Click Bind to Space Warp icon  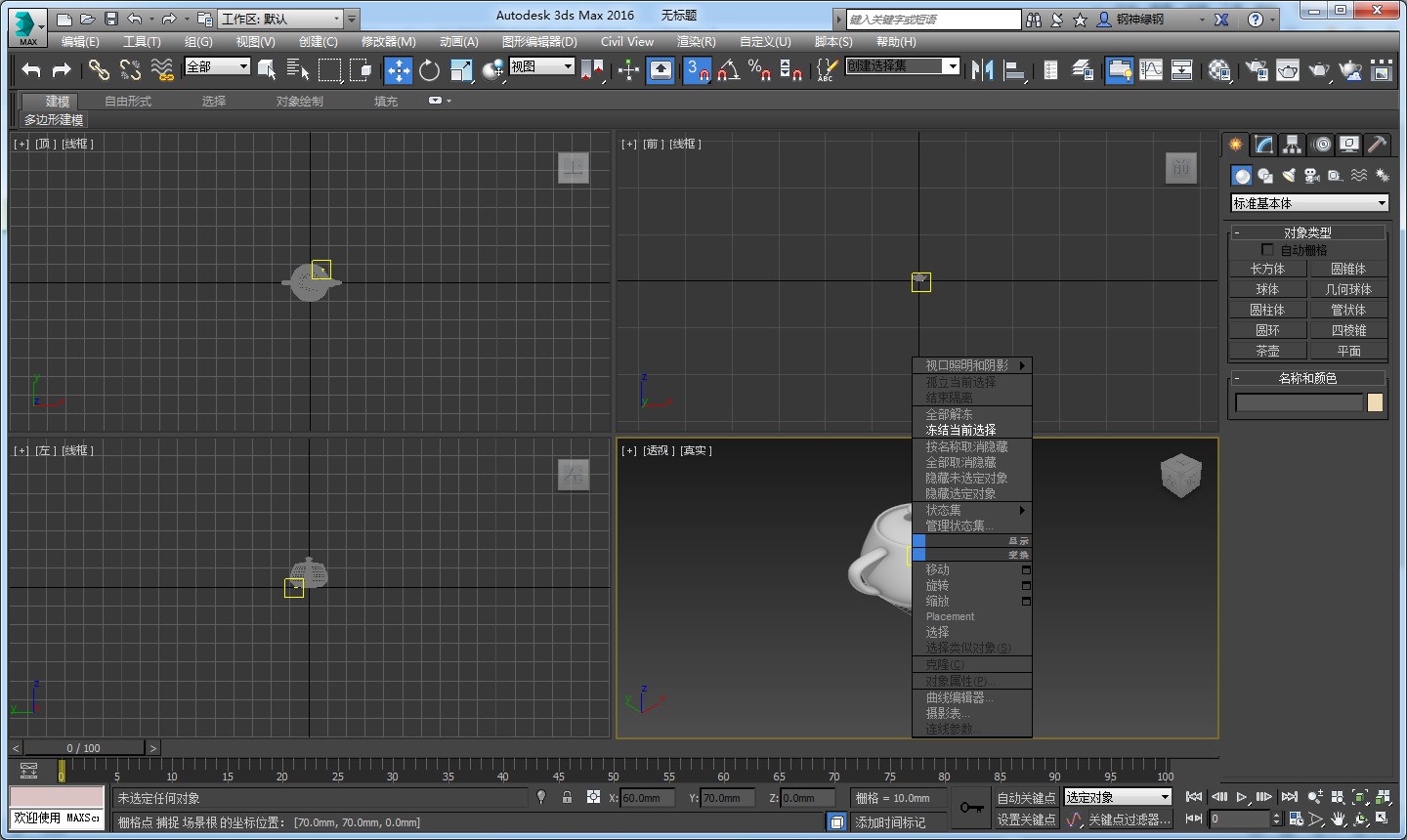pos(162,69)
